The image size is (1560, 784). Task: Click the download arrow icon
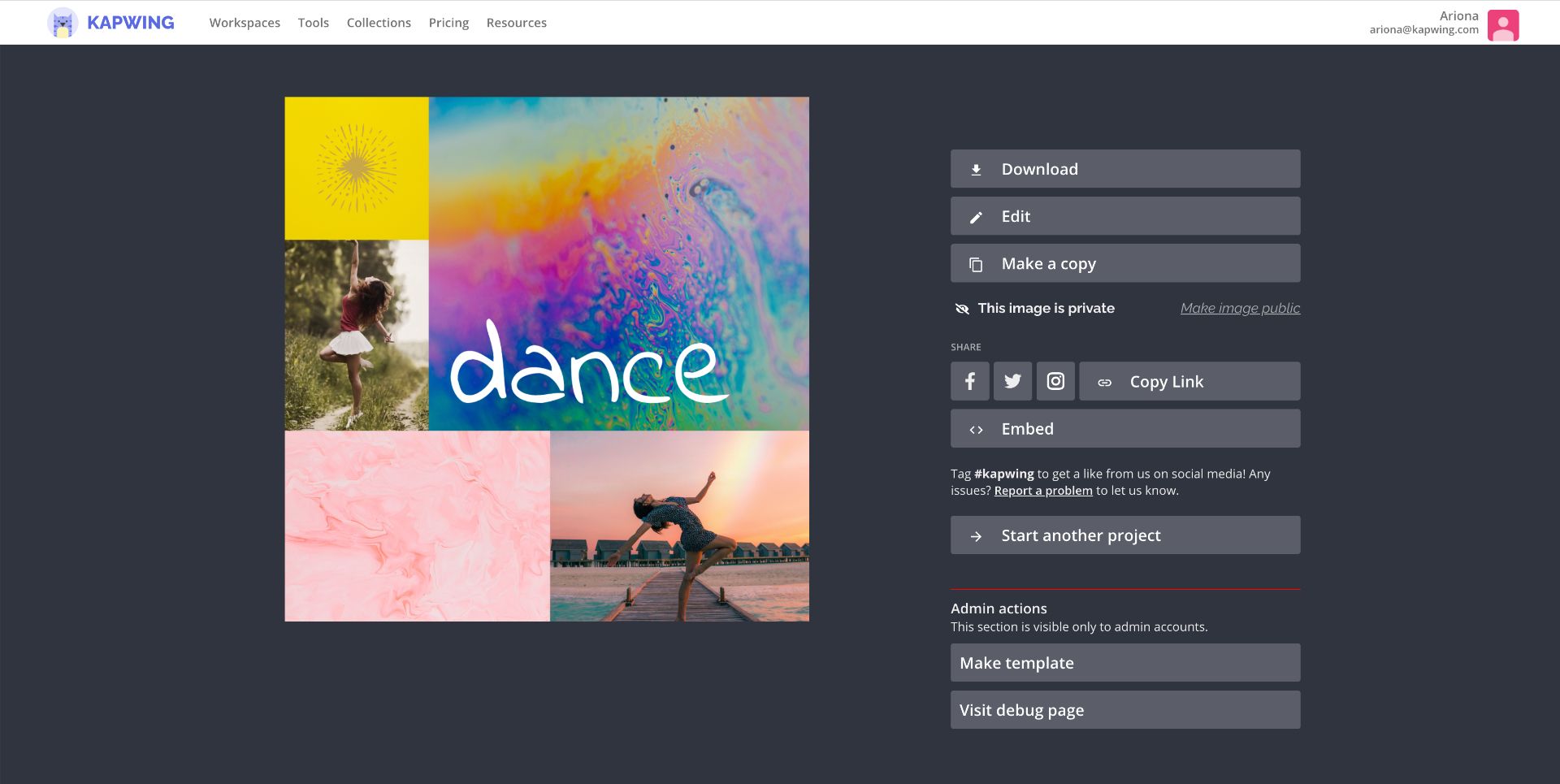[976, 170]
